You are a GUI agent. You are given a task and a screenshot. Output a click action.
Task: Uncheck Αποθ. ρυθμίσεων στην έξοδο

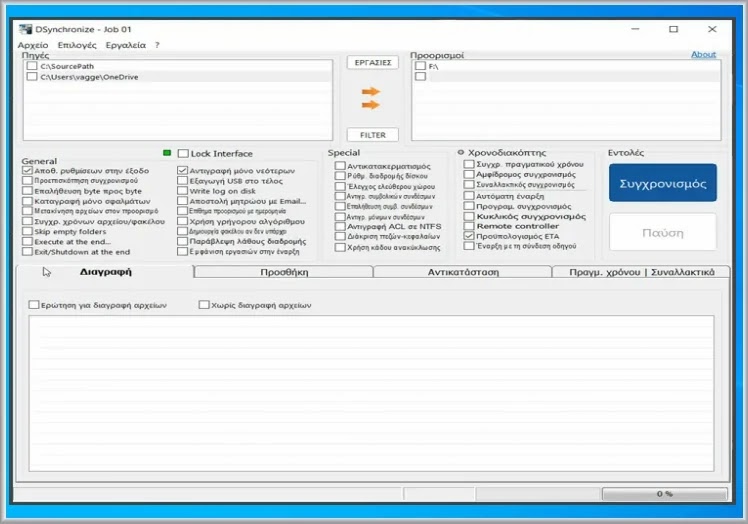(27, 170)
